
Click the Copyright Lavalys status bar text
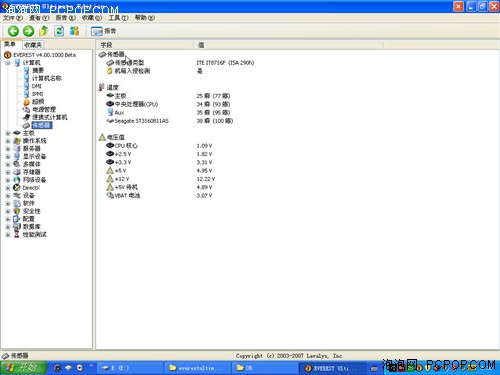pos(289,356)
